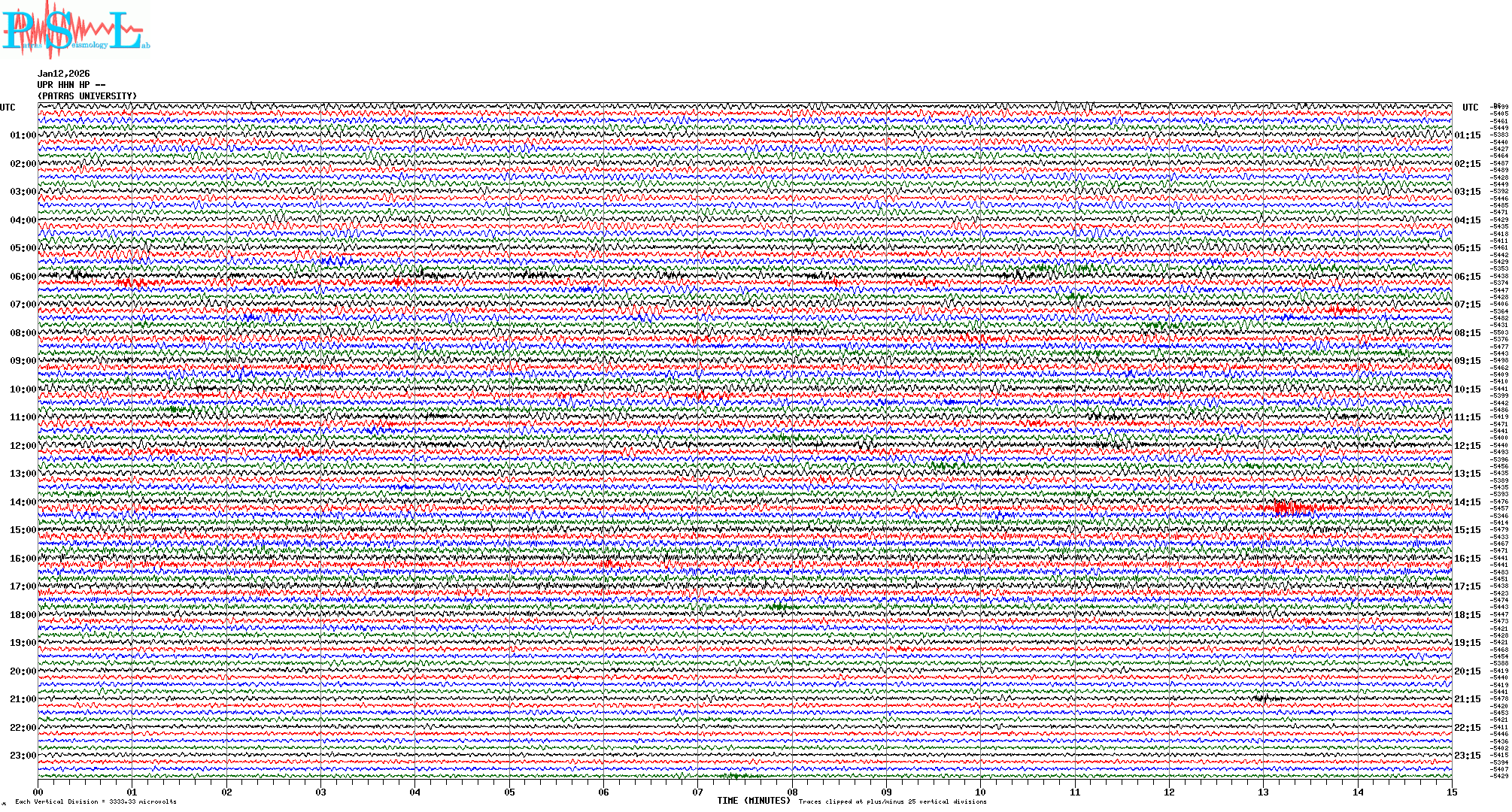
Task: Select the 06:00 hour label on left axis
Action: [23, 277]
